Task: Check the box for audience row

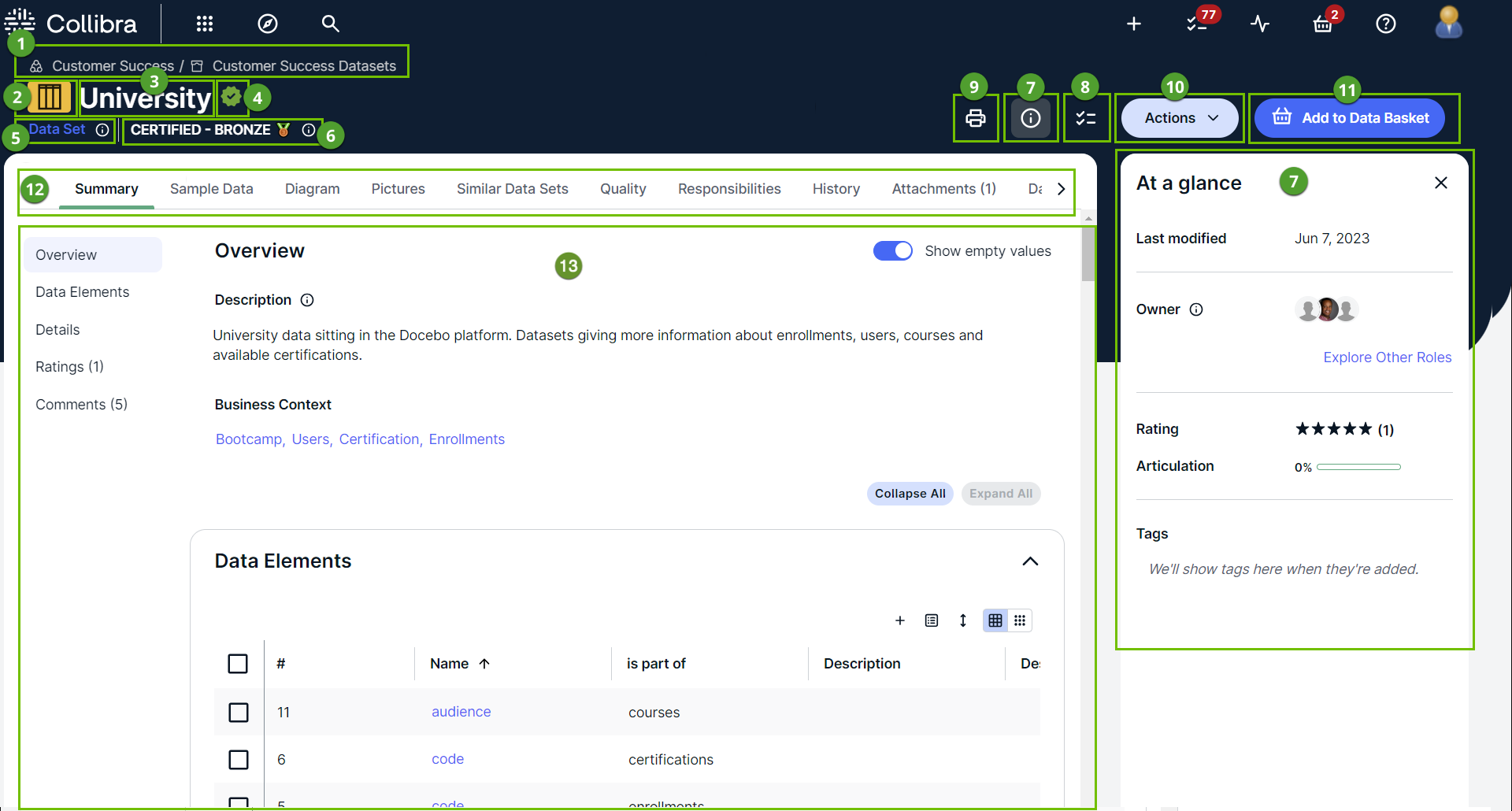Action: [238, 713]
